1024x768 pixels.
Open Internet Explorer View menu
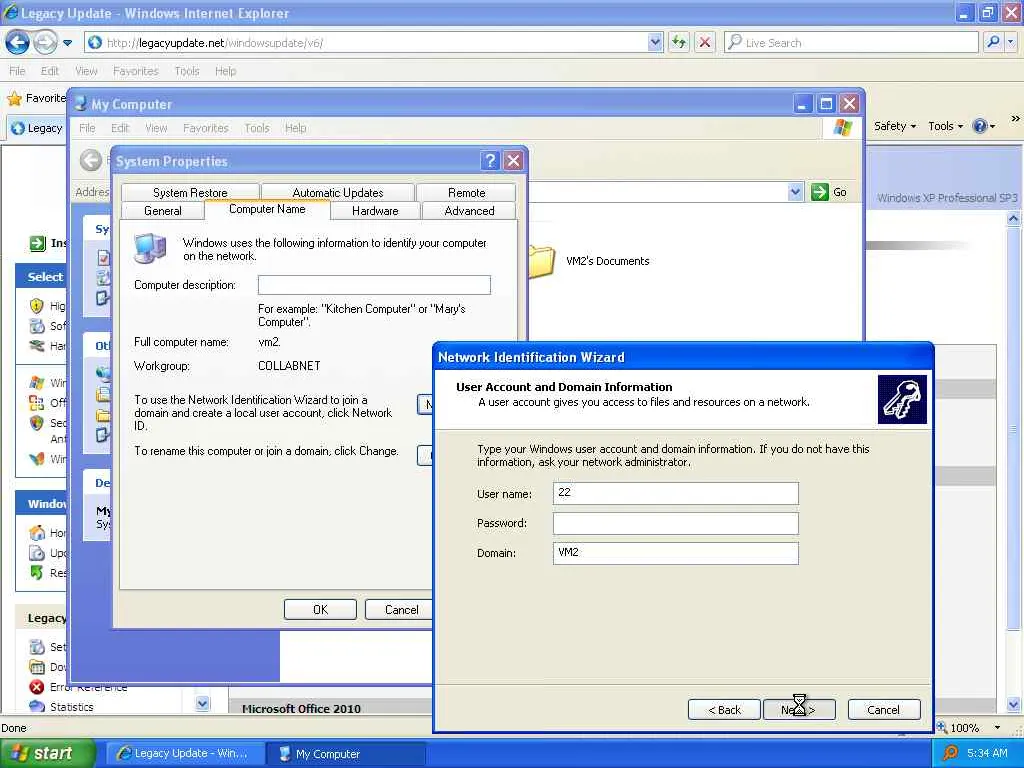86,71
